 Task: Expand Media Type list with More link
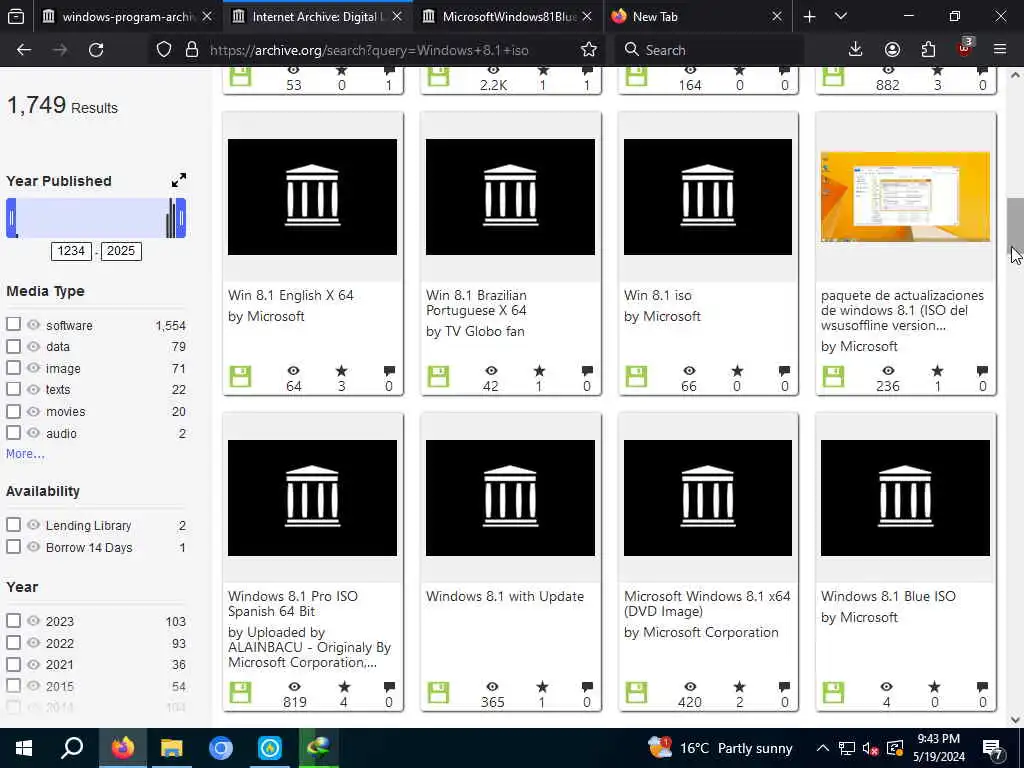[25, 453]
